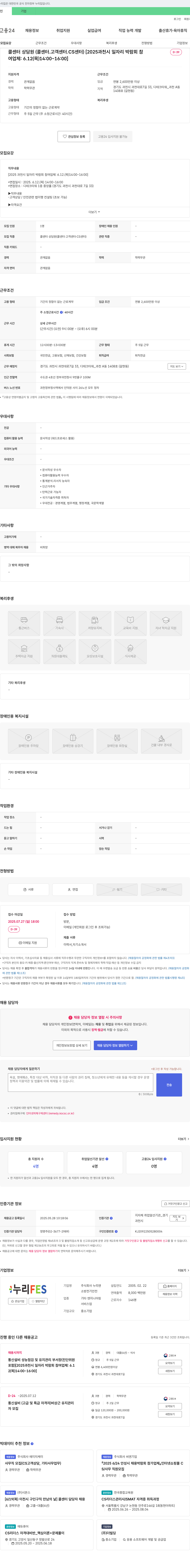Click the 로그인 link
190x1568 pixels.
[x=177, y=19]
